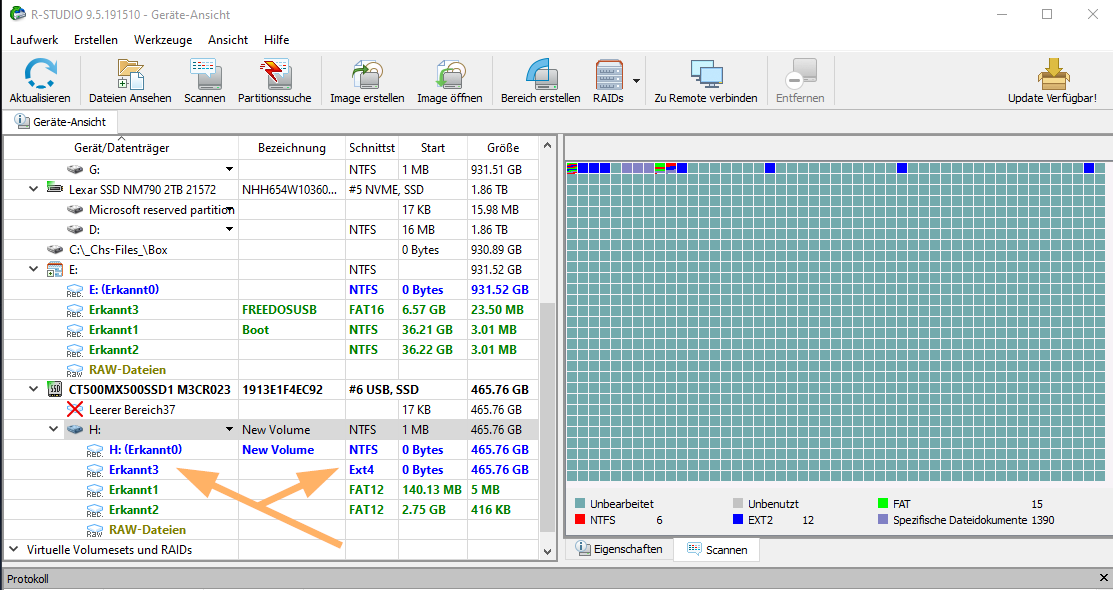Click scroll-down arrow of device list
Image resolution: width=1113 pixels, height=590 pixels.
click(x=547, y=551)
